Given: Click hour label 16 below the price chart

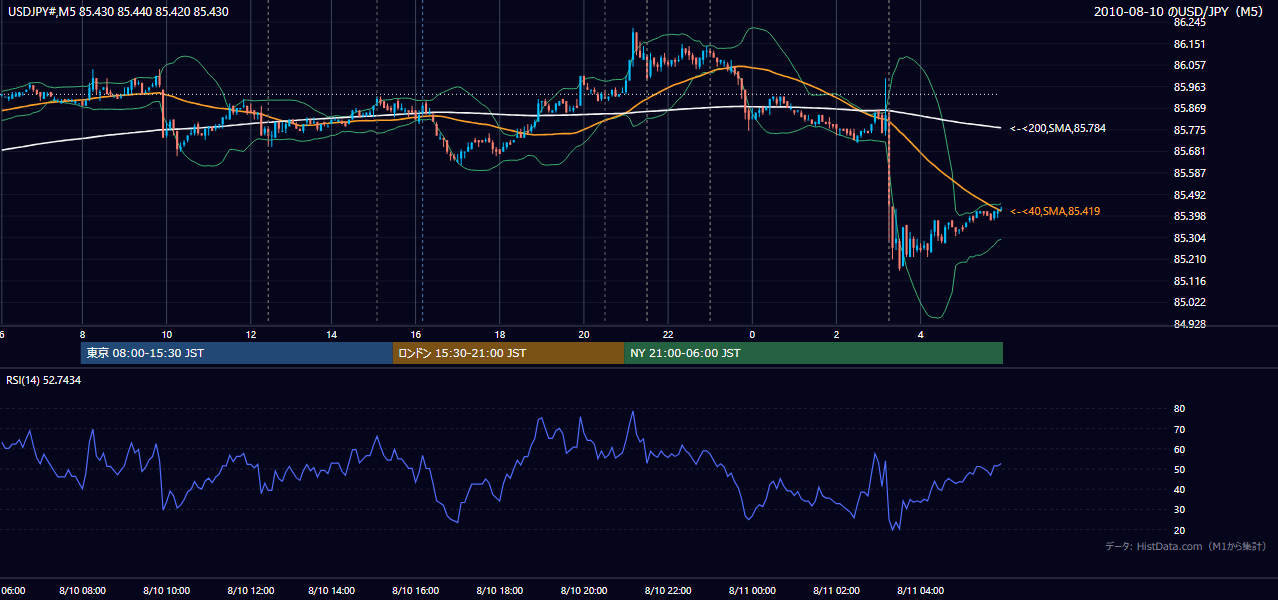Looking at the screenshot, I should tap(417, 335).
